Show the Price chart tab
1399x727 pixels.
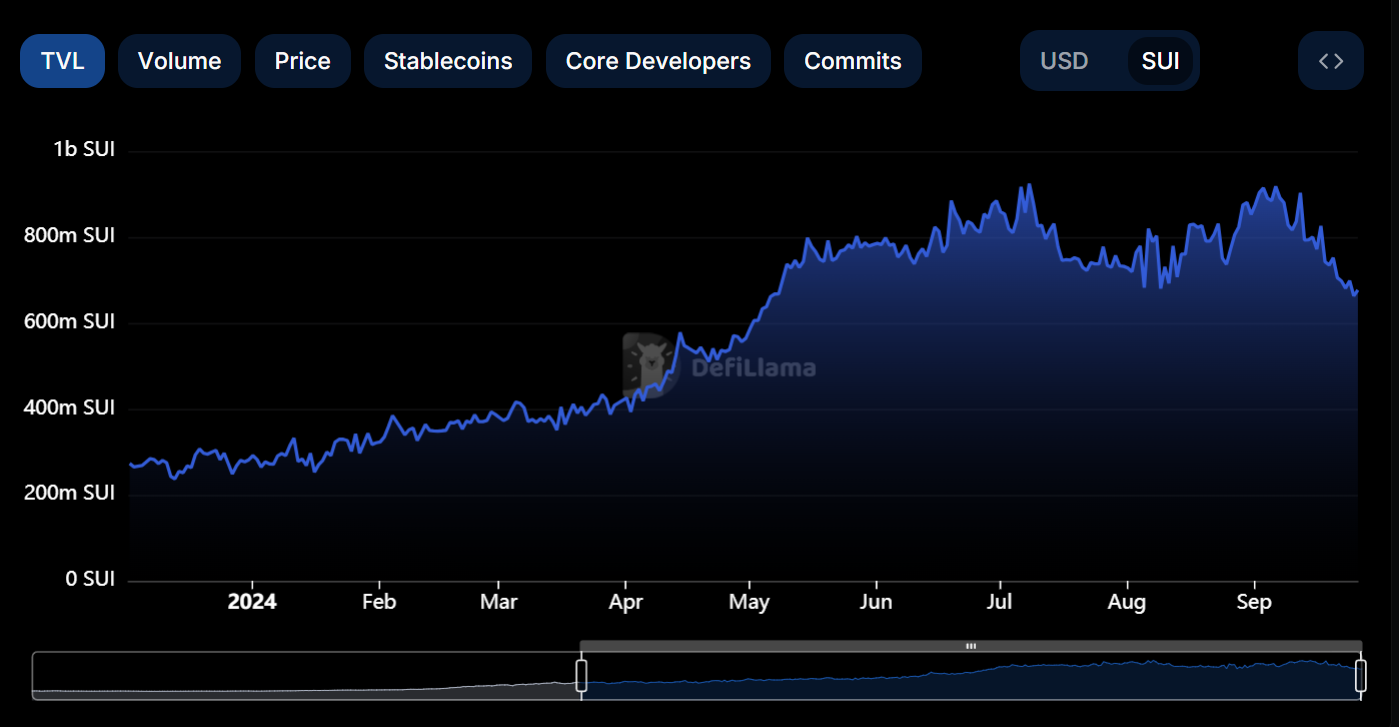click(x=302, y=61)
